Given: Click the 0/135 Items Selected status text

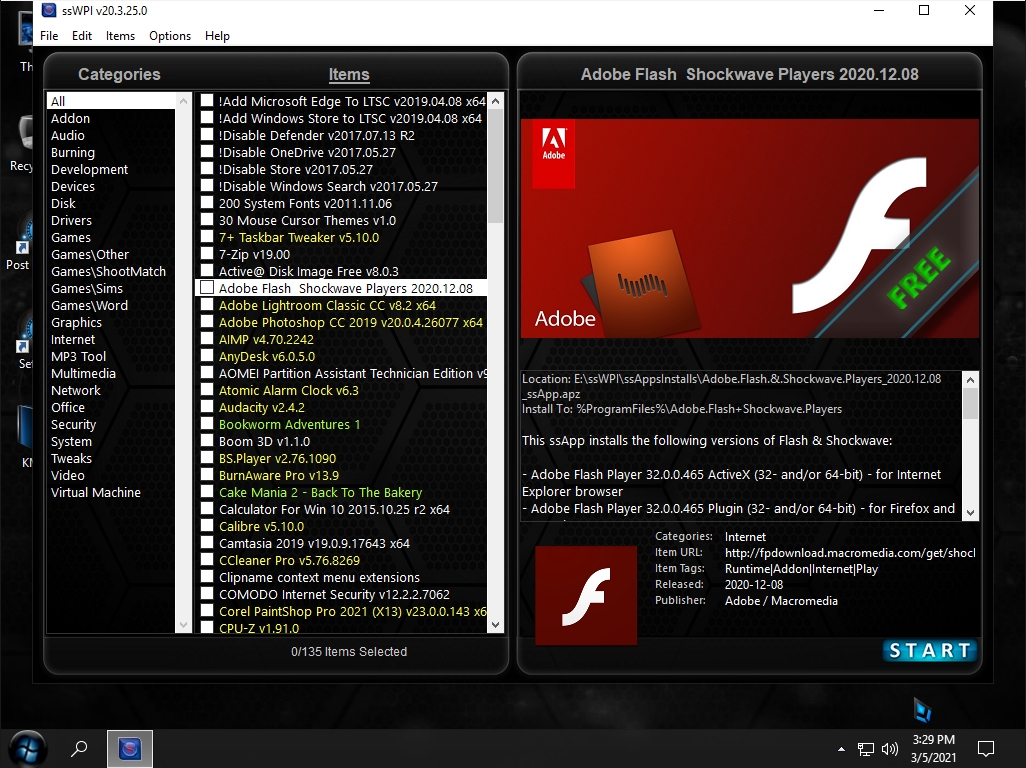Looking at the screenshot, I should tap(349, 652).
